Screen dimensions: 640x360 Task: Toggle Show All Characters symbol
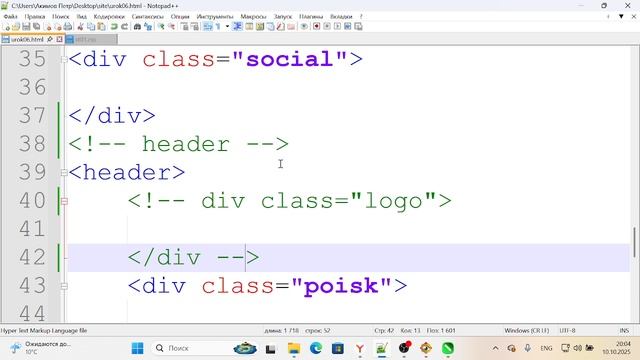tap(218, 27)
